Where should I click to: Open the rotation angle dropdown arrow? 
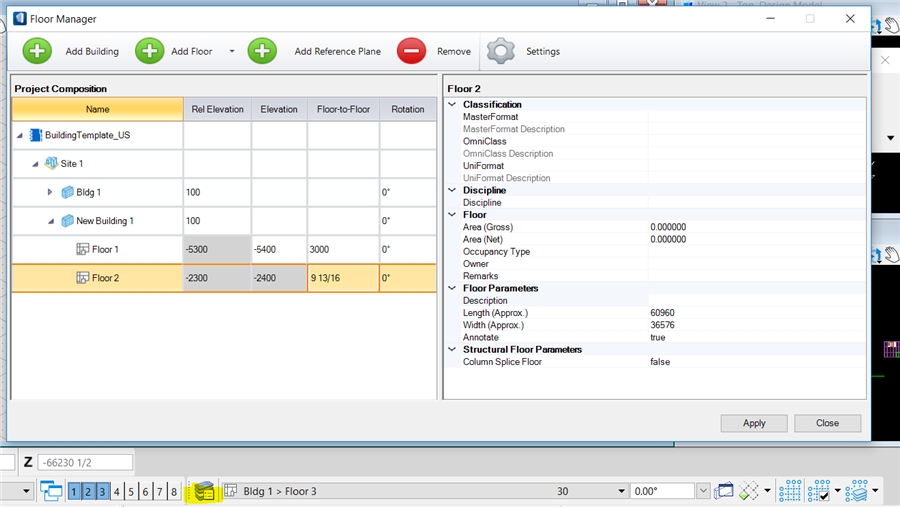click(703, 491)
